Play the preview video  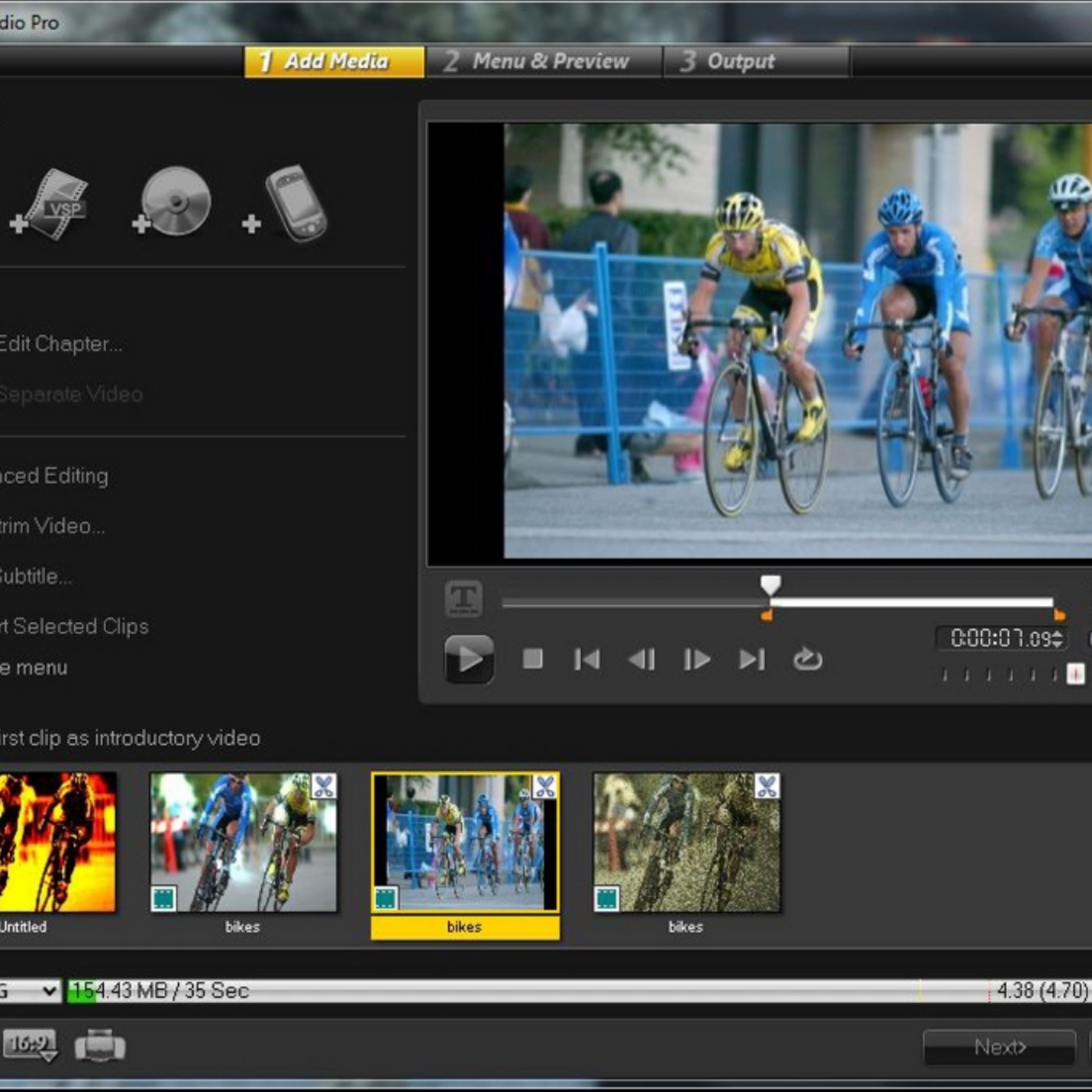click(x=469, y=659)
